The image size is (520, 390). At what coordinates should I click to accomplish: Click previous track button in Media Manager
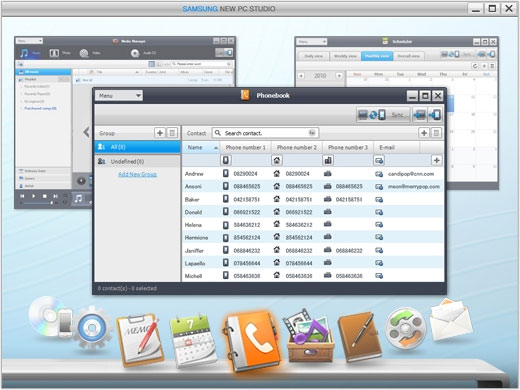(22, 196)
